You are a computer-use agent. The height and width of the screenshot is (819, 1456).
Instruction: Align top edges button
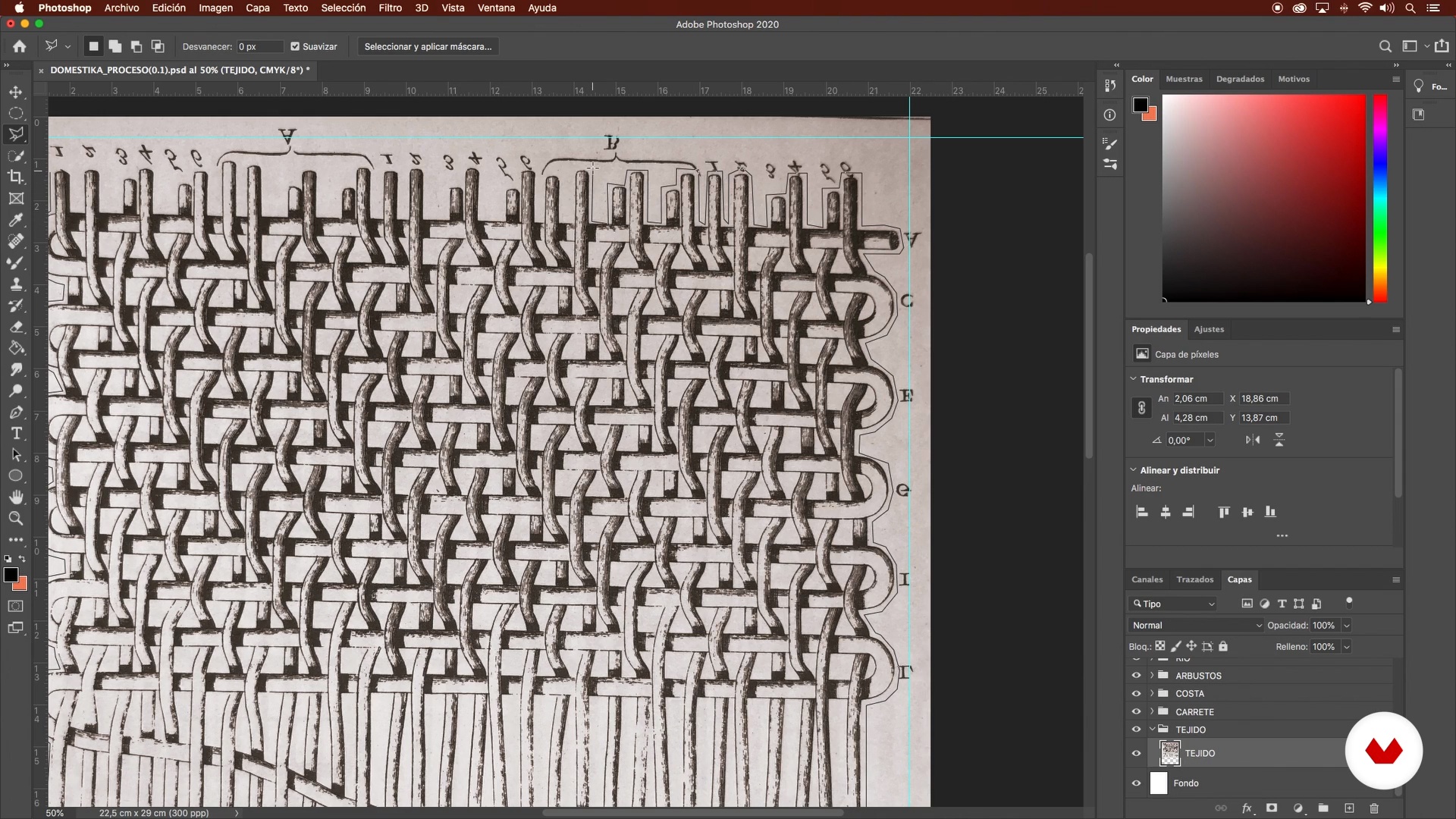click(1223, 512)
